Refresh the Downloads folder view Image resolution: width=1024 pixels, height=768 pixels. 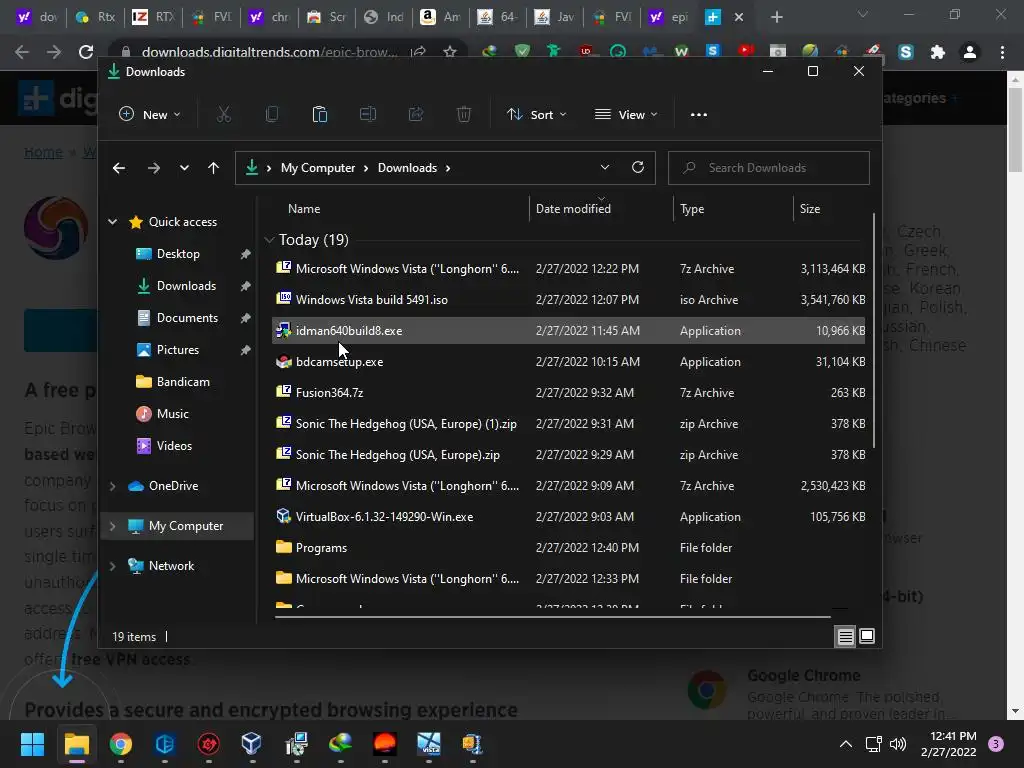[x=638, y=167]
